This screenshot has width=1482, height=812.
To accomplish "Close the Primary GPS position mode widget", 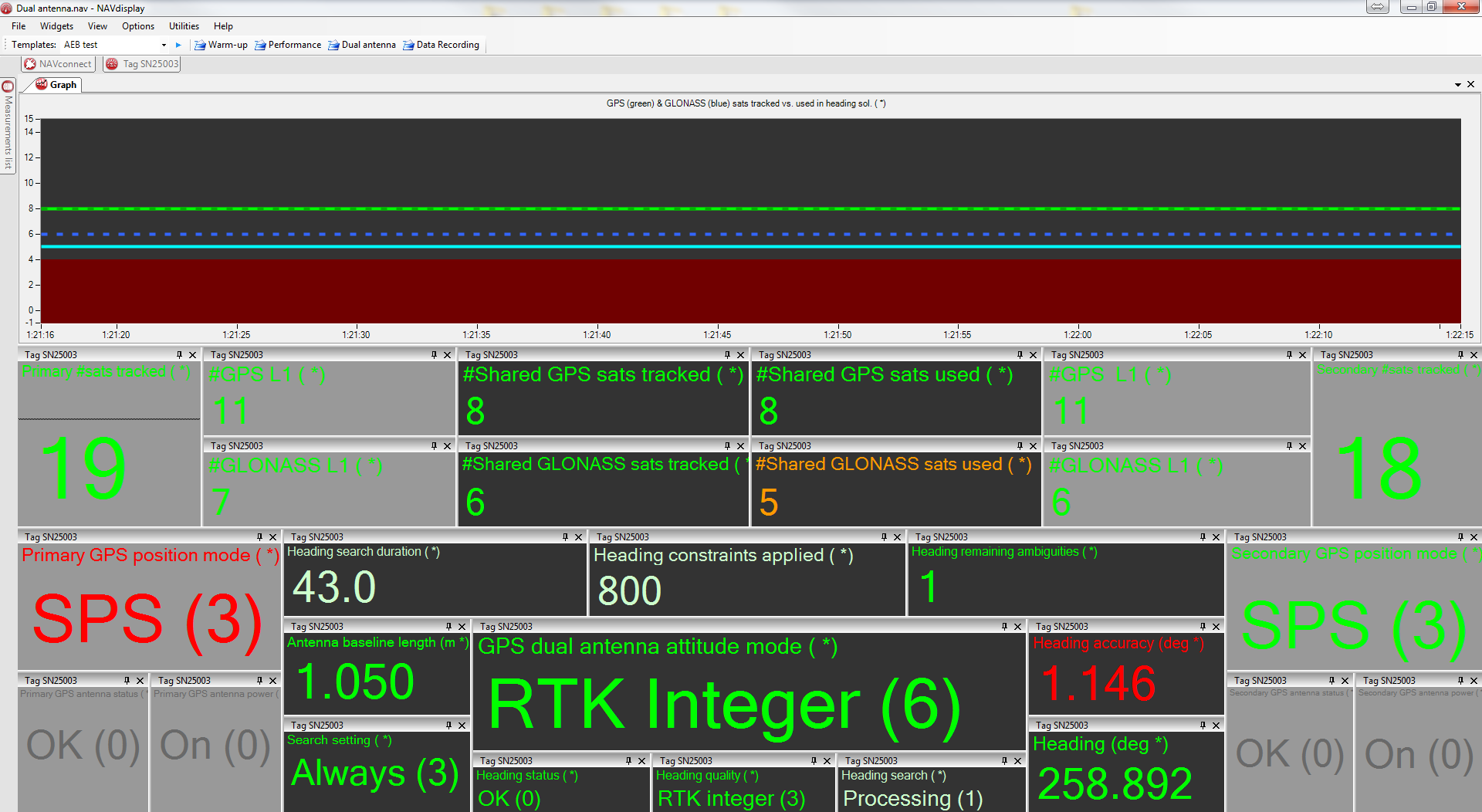I will [272, 537].
